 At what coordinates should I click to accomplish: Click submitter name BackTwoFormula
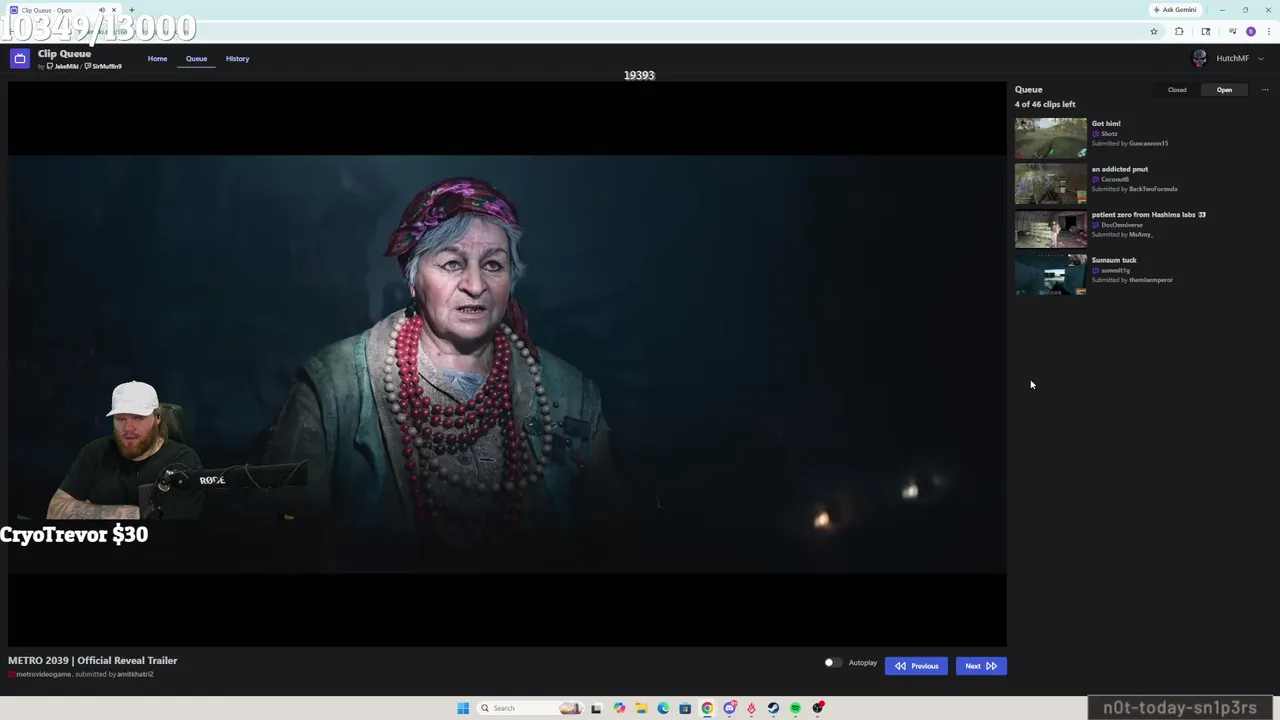coord(1153,189)
